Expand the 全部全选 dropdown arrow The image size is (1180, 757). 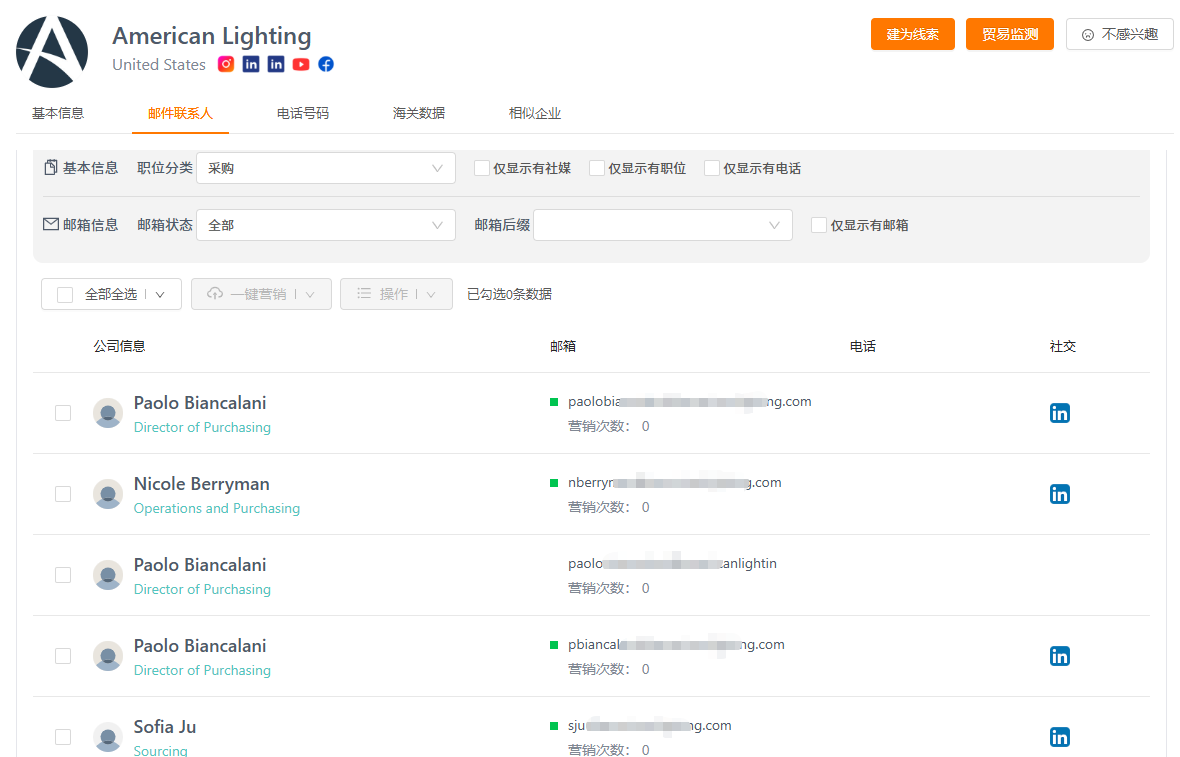pos(160,294)
